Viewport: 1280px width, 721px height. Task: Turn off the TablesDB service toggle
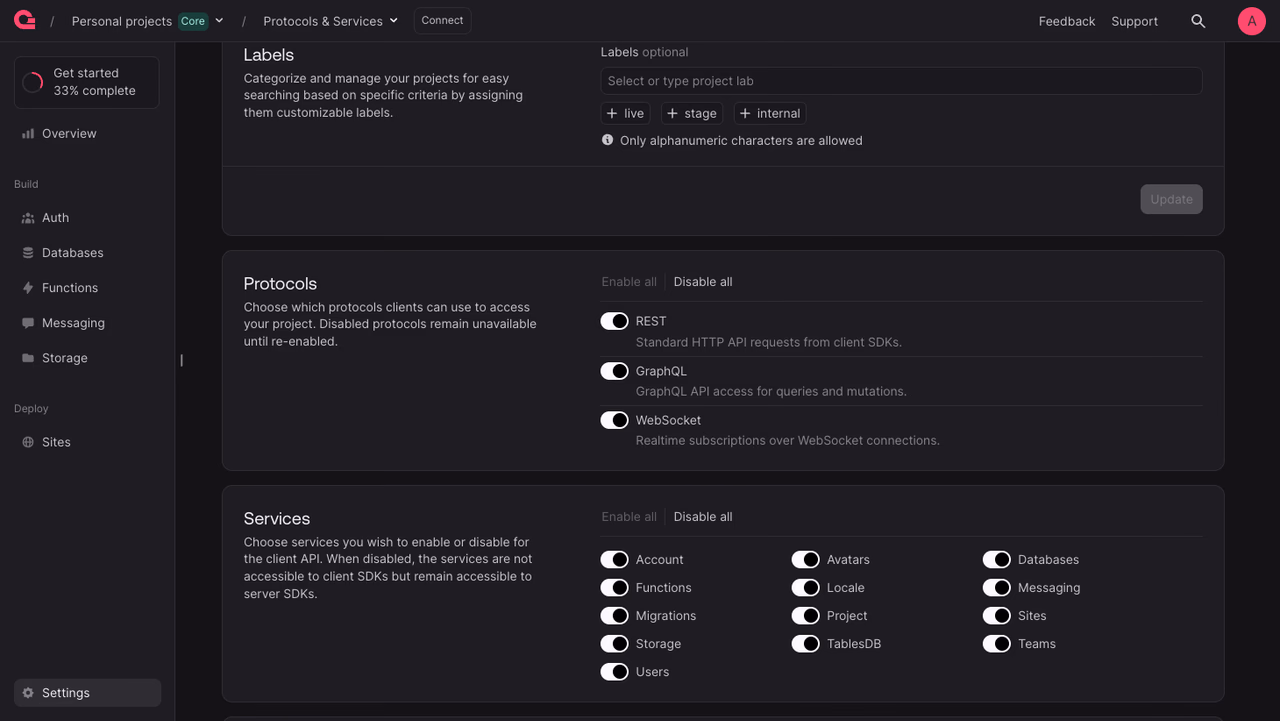(805, 644)
